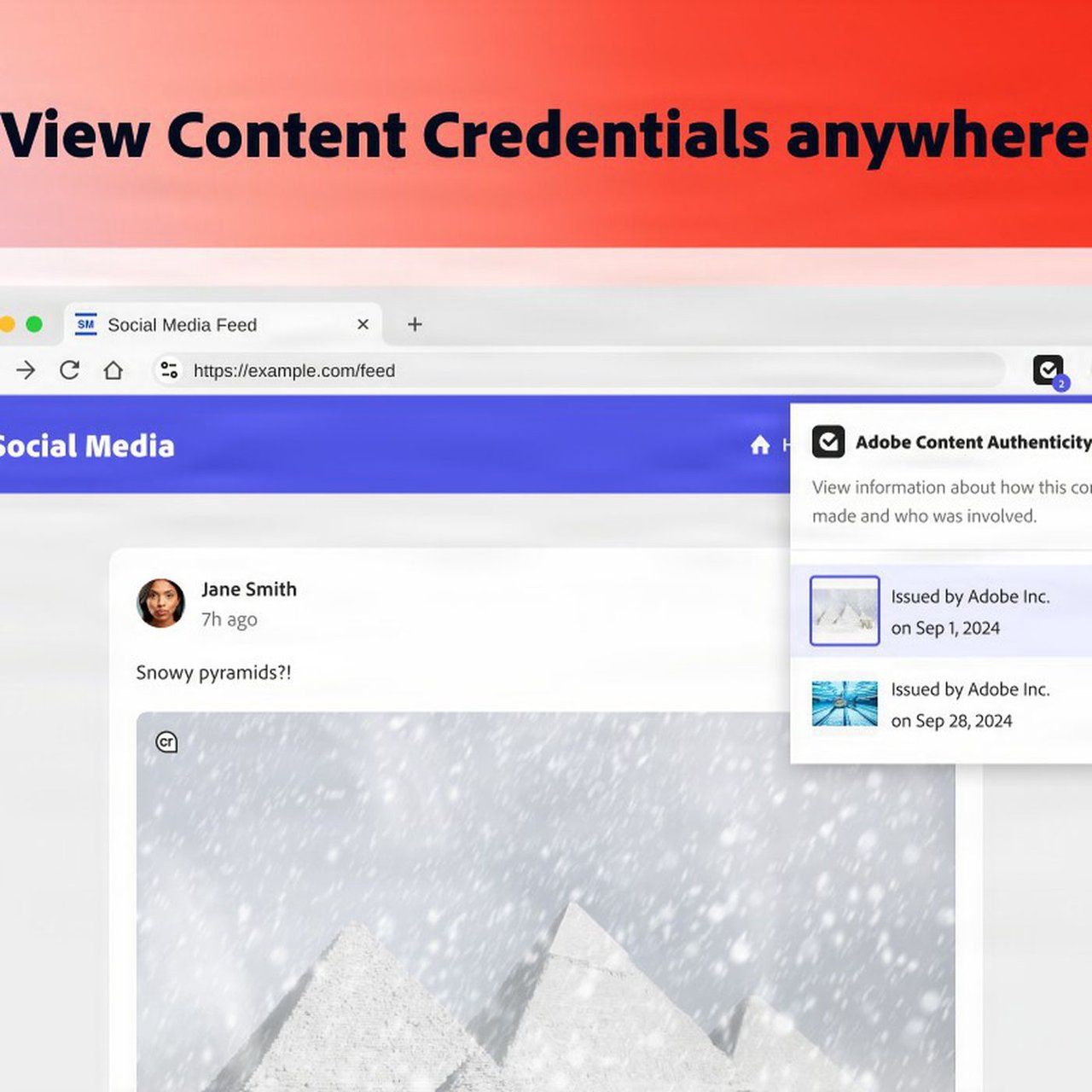
Task: Click the Social Media site title
Action: pyautogui.click(x=85, y=446)
